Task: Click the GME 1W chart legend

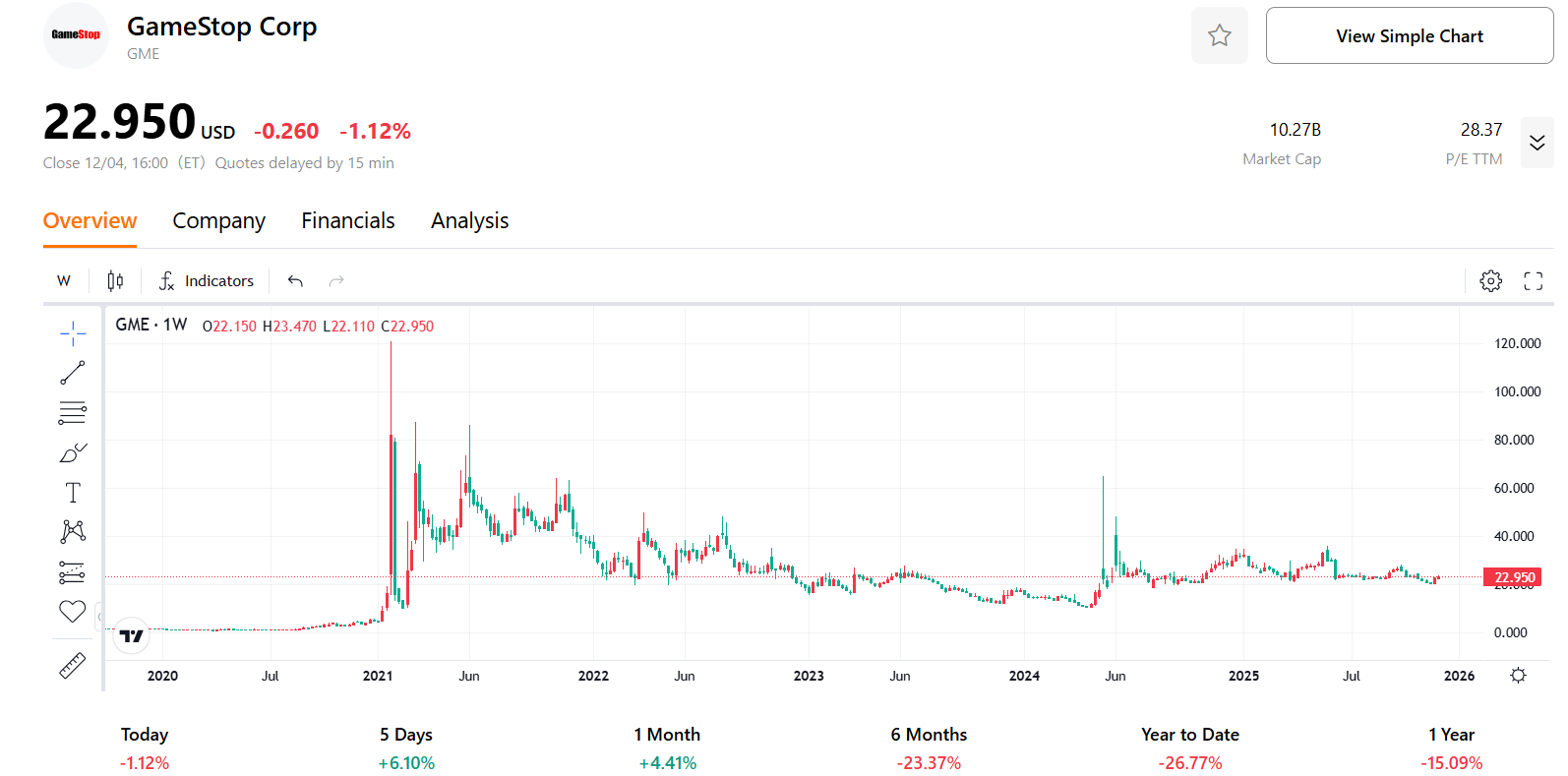Action: pos(151,325)
